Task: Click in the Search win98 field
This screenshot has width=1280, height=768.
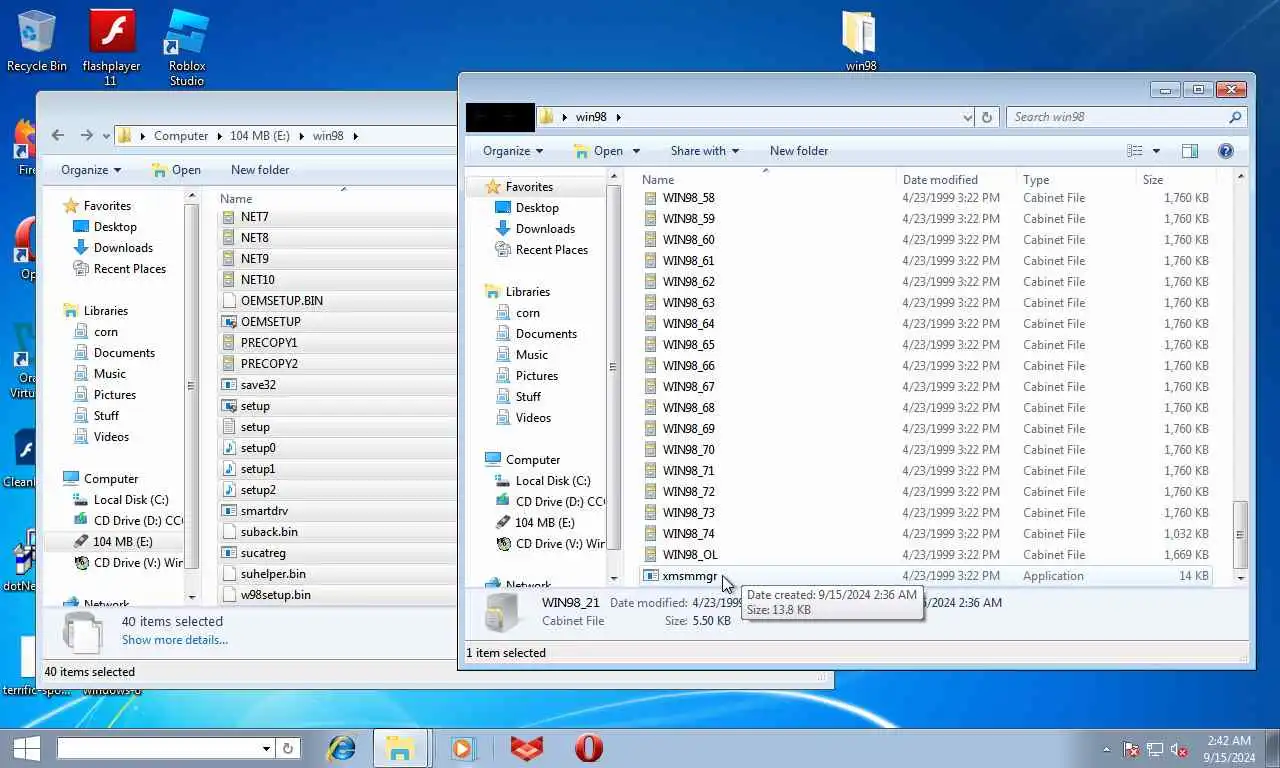Action: tap(1115, 117)
